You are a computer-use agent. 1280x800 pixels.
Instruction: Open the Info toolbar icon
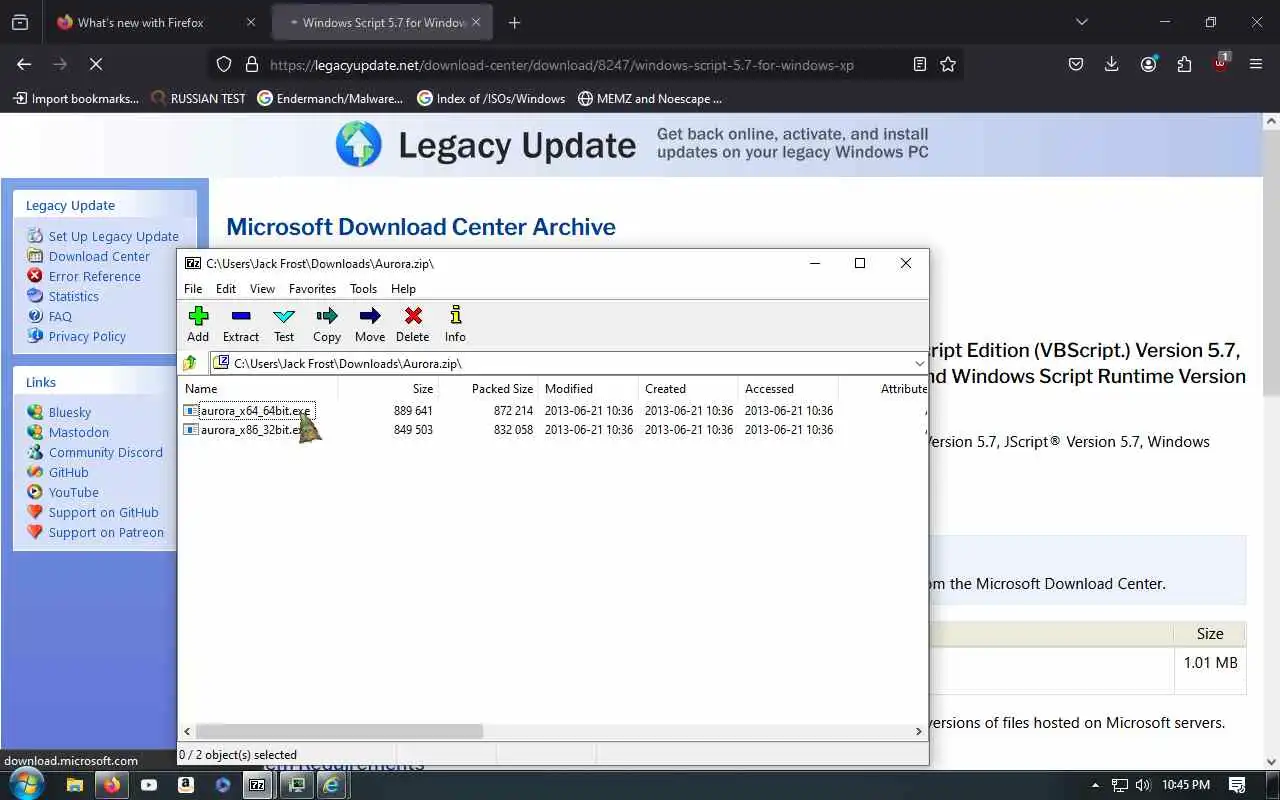click(455, 325)
